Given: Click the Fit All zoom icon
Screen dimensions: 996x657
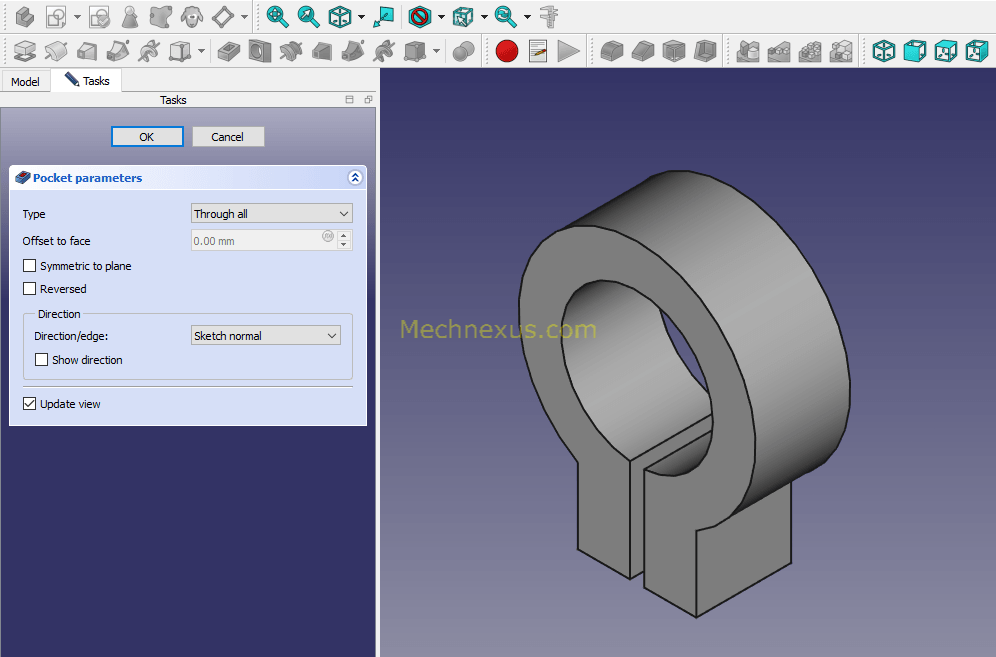Looking at the screenshot, I should 277,16.
